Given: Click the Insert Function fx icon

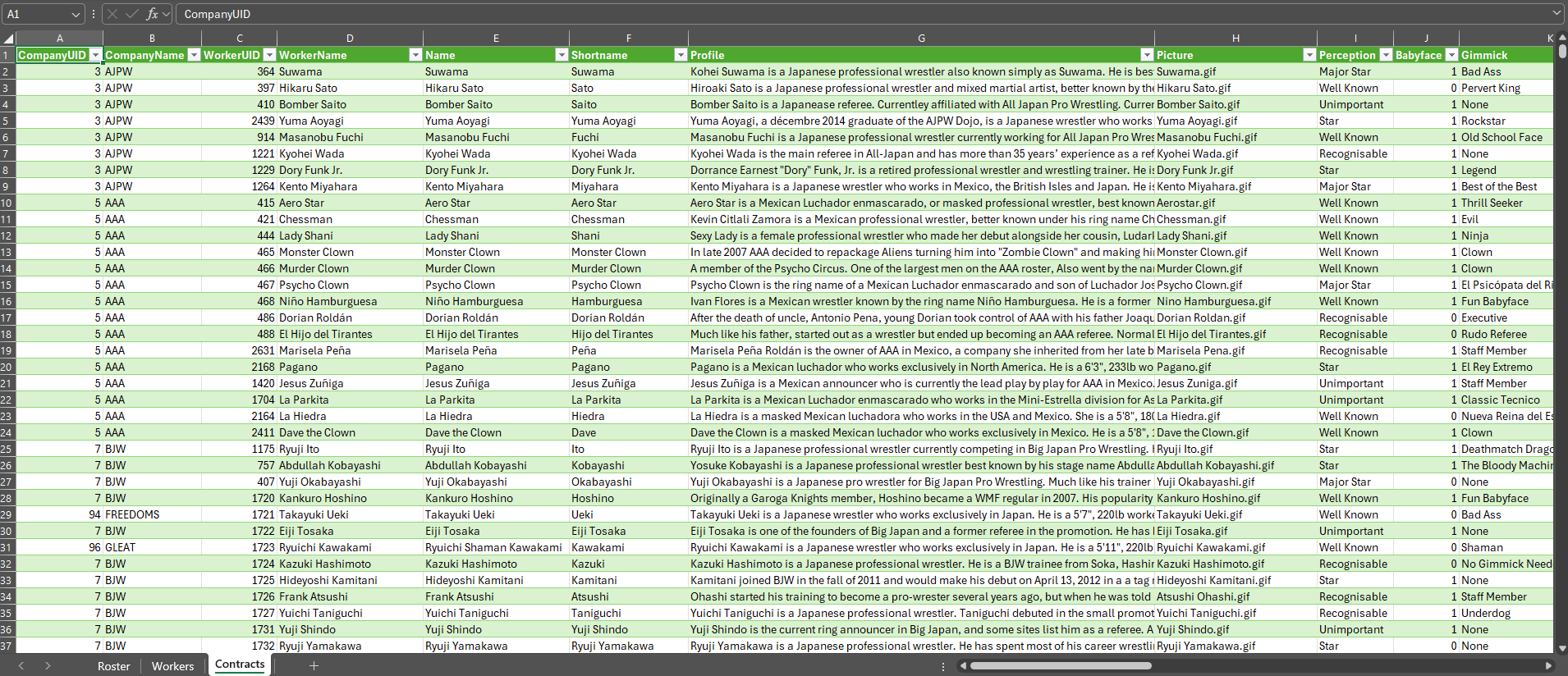Looking at the screenshot, I should [152, 14].
